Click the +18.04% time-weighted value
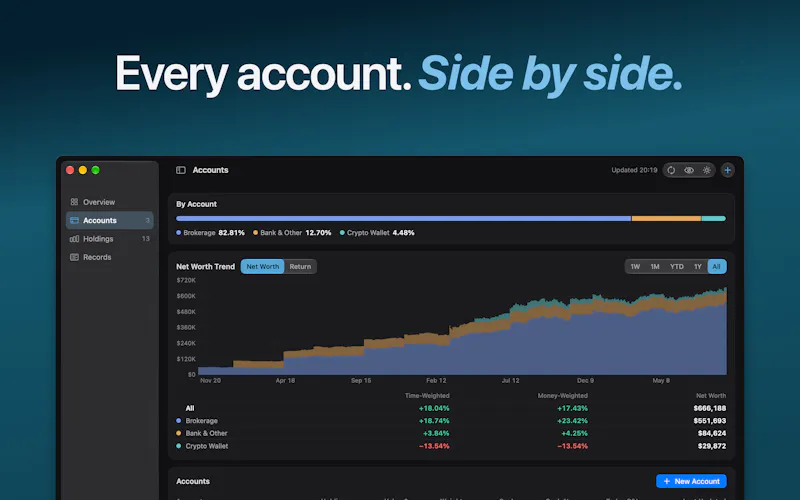This screenshot has width=800, height=500. [x=434, y=408]
